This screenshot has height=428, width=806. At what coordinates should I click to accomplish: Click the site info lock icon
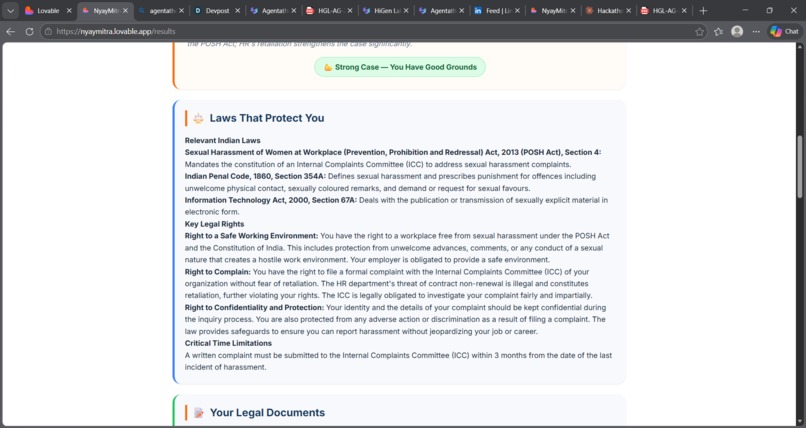tap(48, 31)
